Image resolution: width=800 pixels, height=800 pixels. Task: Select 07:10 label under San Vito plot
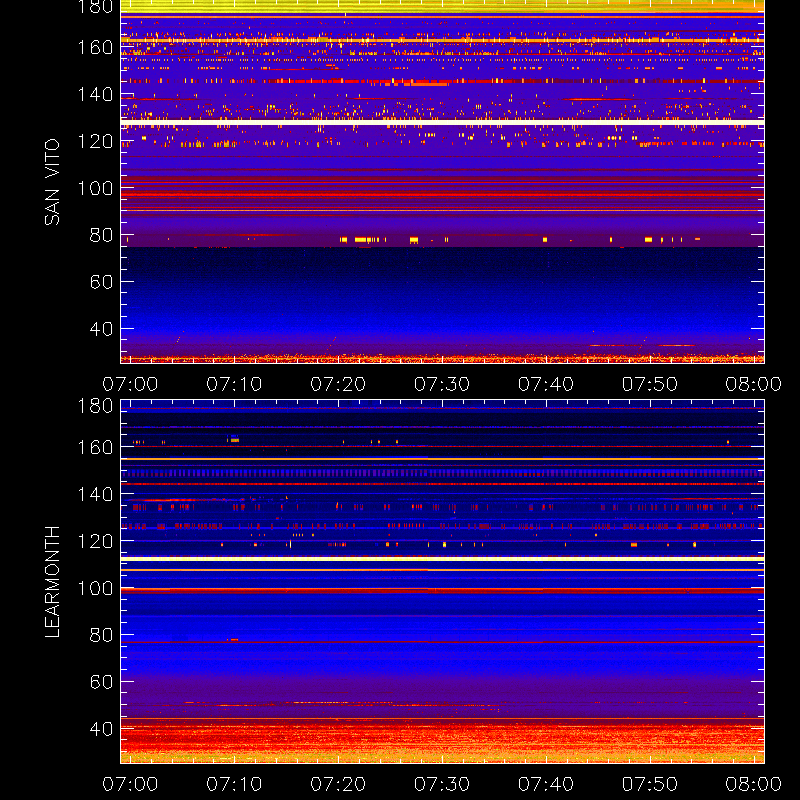[234, 384]
